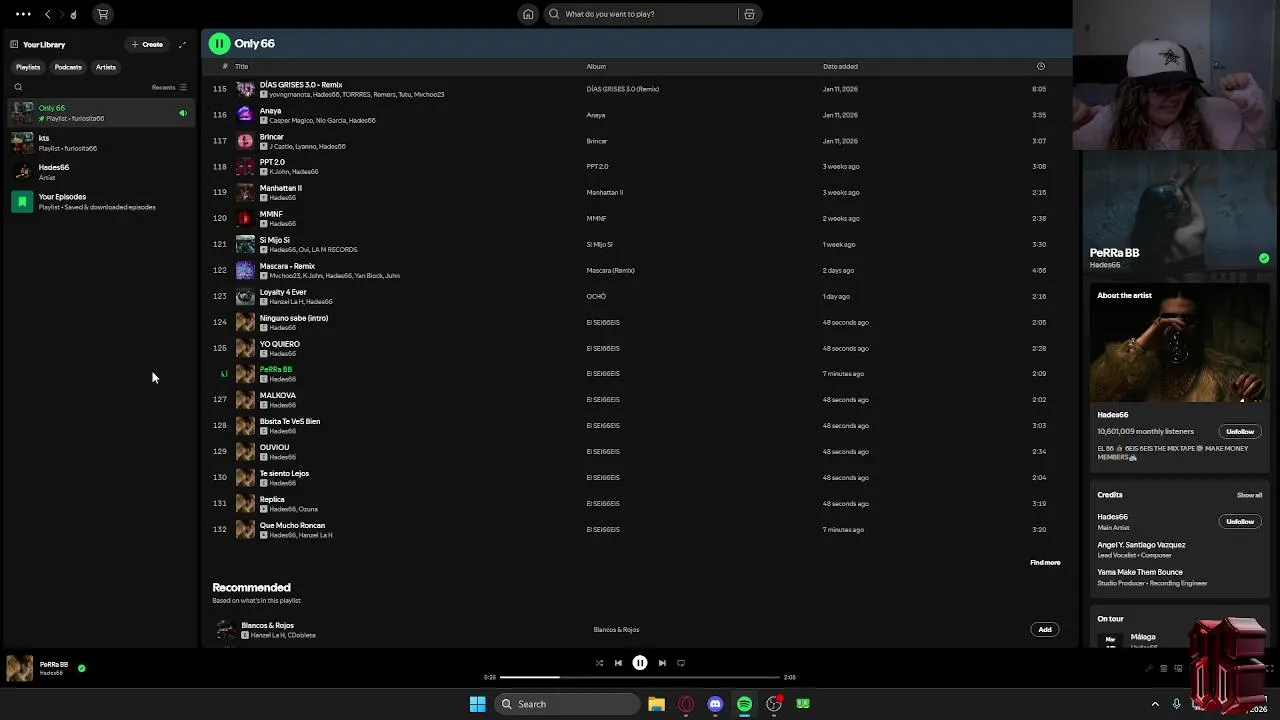The width and height of the screenshot is (1280, 720).
Task: Skip to next track
Action: point(662,663)
